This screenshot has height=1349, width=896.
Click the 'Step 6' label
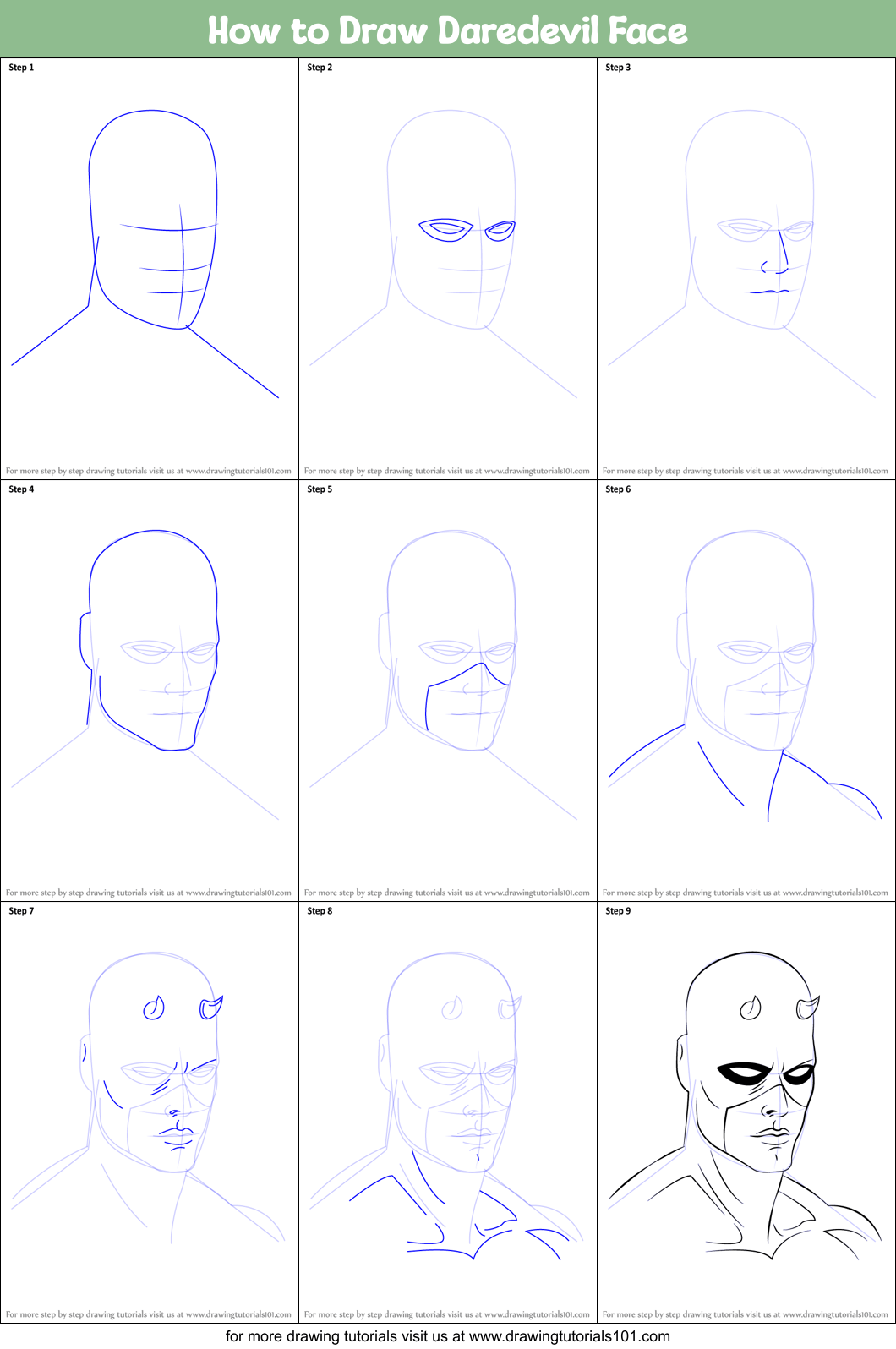[x=618, y=489]
